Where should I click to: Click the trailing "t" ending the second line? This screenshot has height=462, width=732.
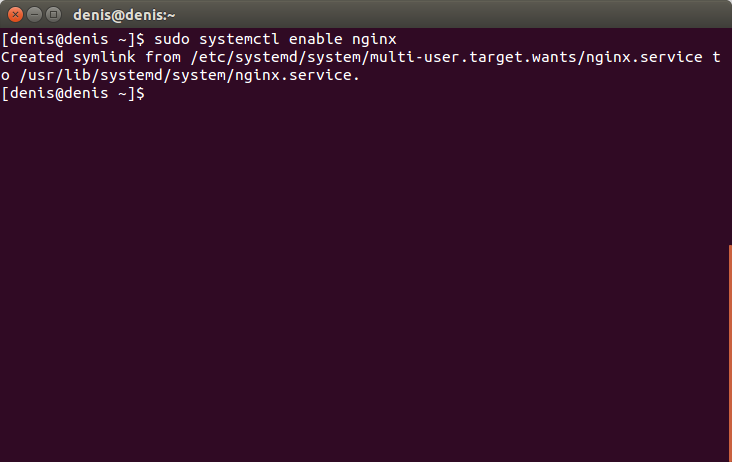click(716, 57)
